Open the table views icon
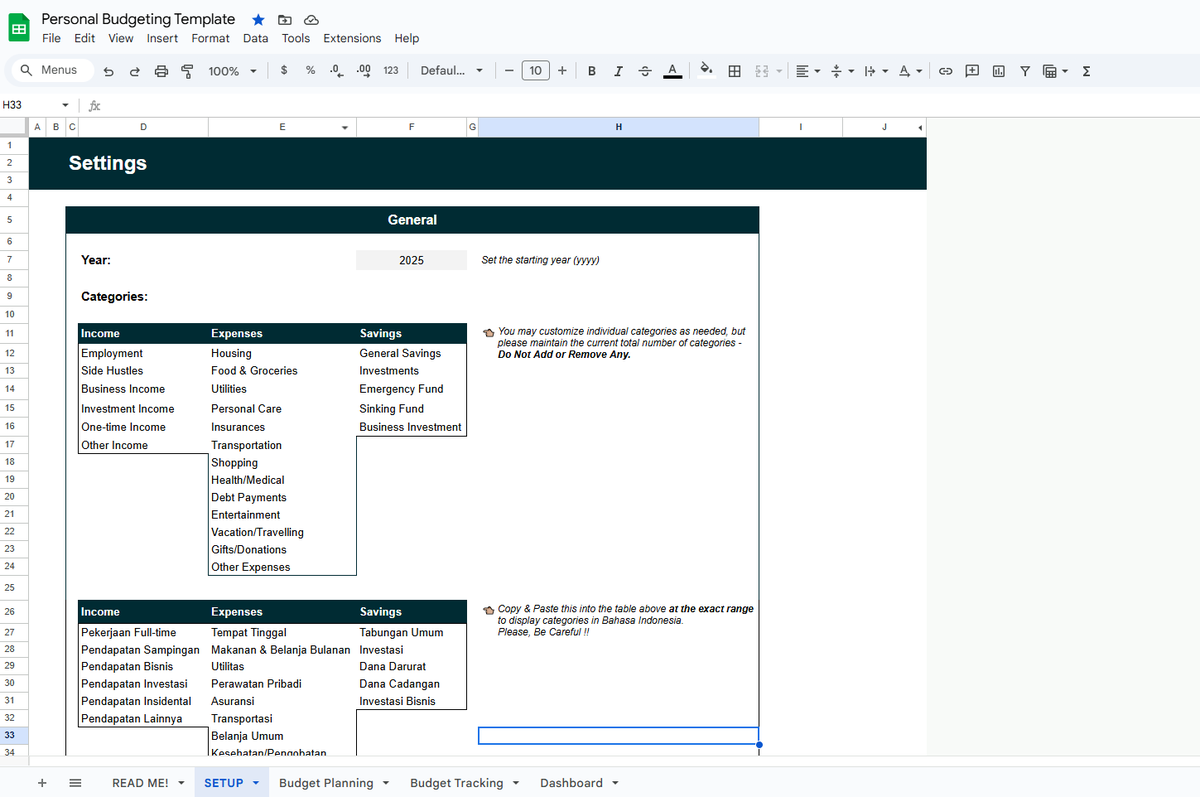 (1049, 71)
